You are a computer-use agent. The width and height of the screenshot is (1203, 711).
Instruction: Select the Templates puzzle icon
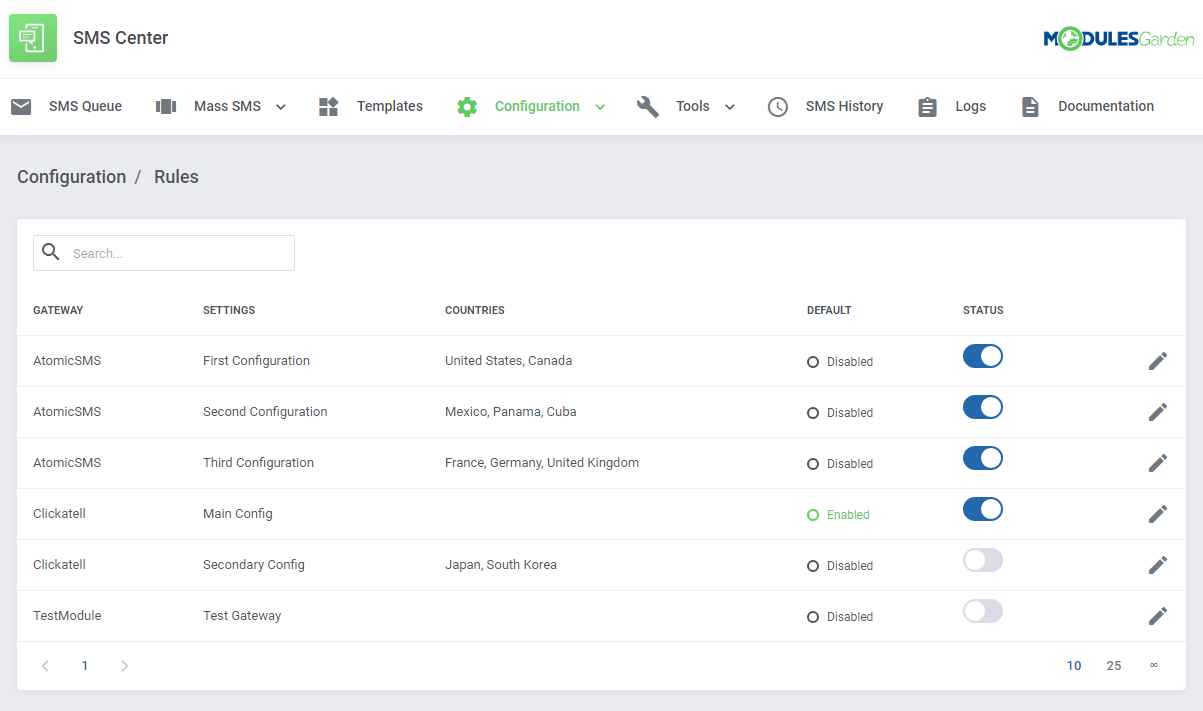point(328,105)
